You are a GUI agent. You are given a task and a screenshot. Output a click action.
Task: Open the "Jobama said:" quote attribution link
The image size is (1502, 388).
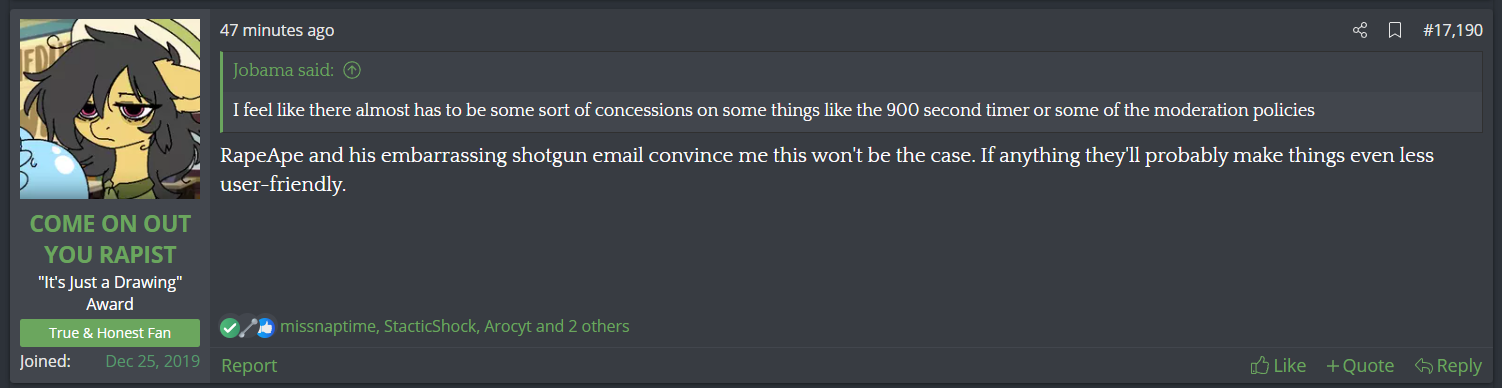pos(285,70)
